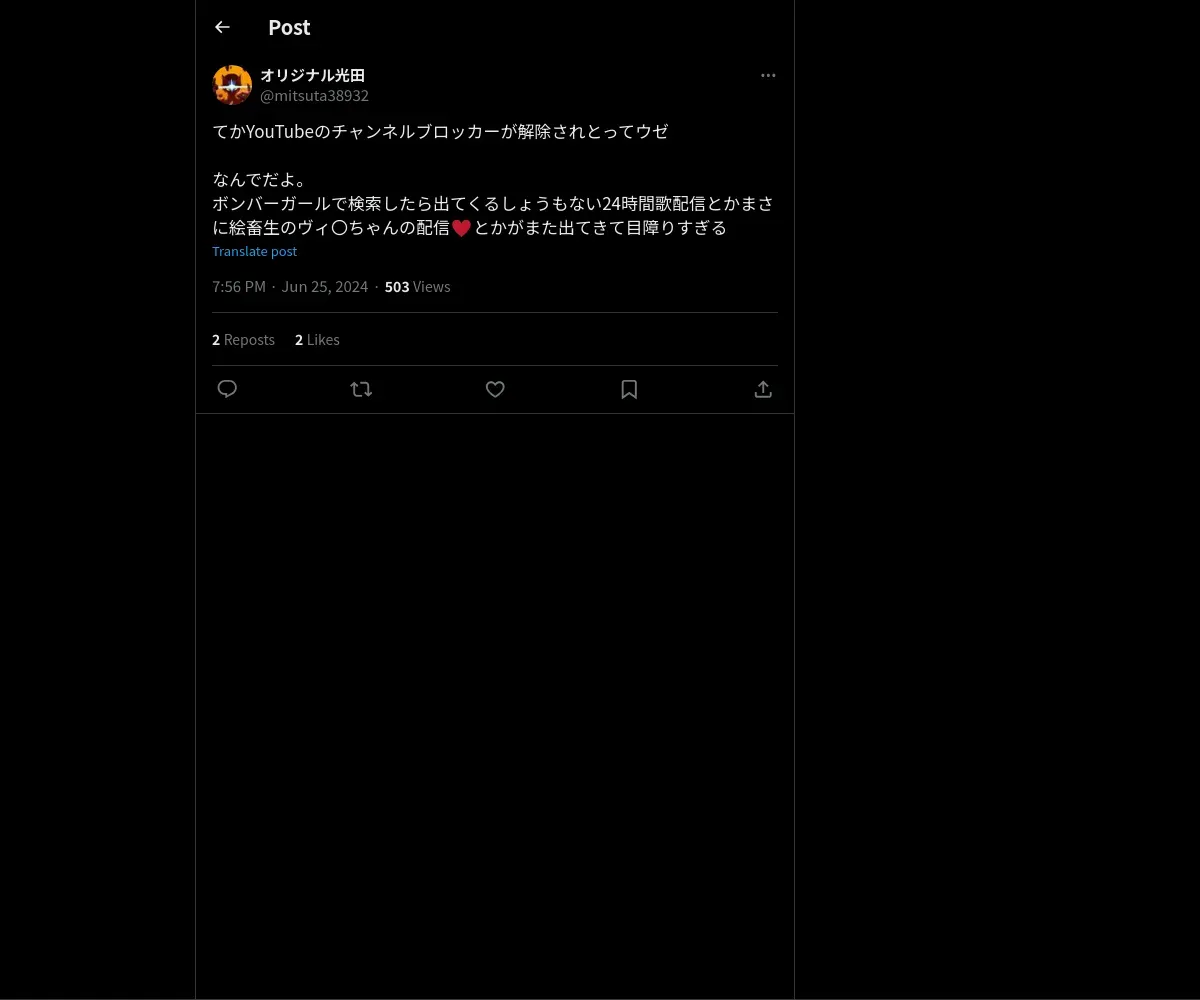
Task: Click the red heart emoji in tweet
Action: [x=461, y=228]
